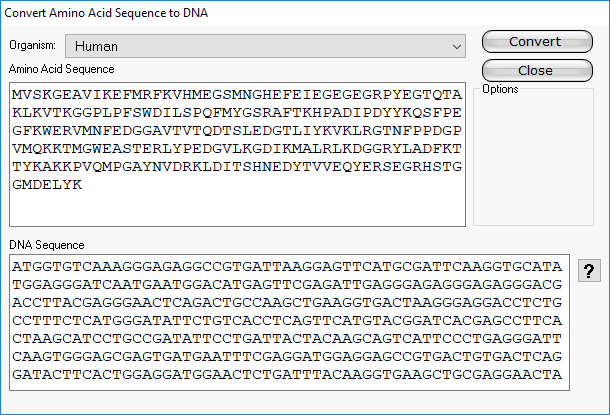The width and height of the screenshot is (610, 415).
Task: Click the question mark help button
Action: point(590,271)
